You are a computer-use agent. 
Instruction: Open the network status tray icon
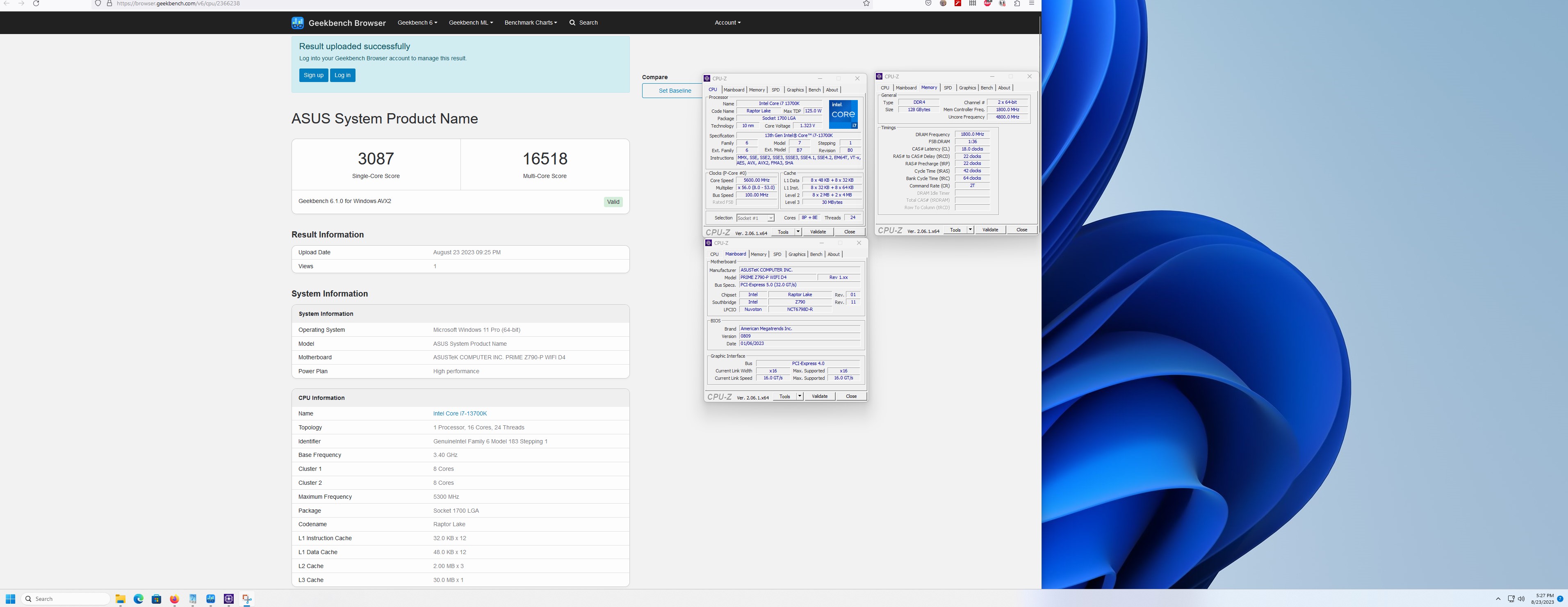[1511, 599]
